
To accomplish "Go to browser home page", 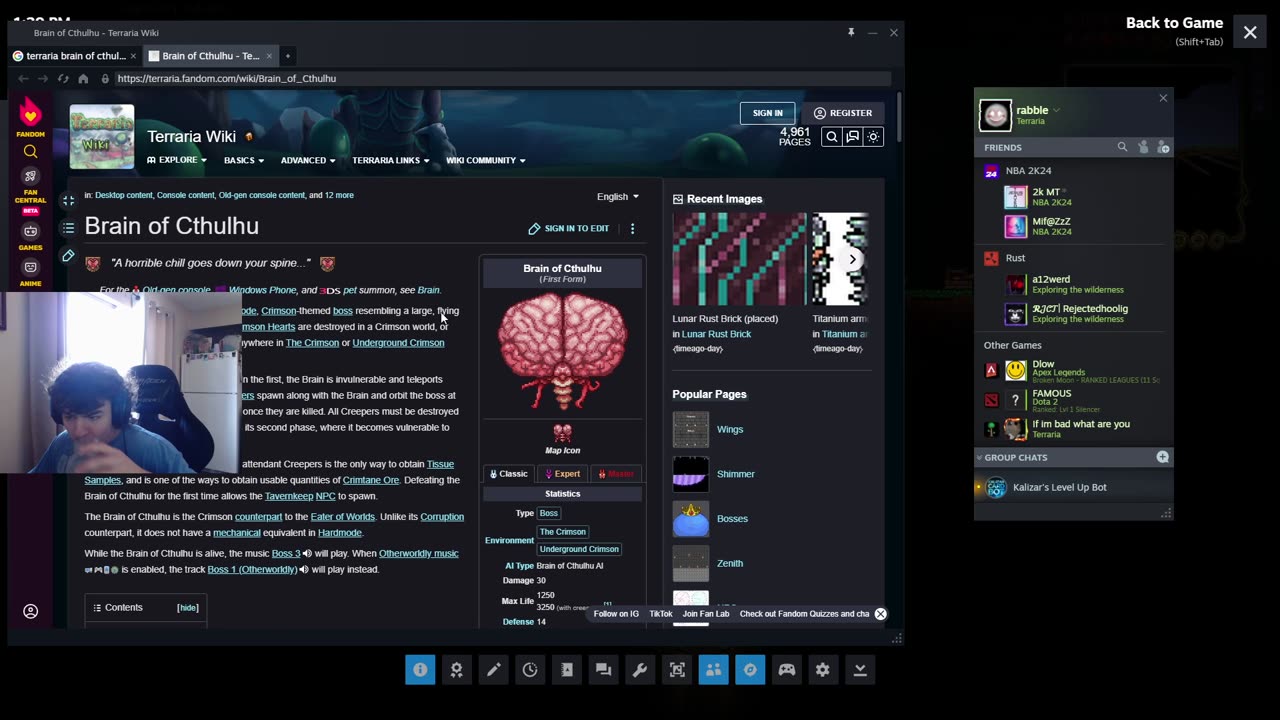I will click(x=83, y=78).
